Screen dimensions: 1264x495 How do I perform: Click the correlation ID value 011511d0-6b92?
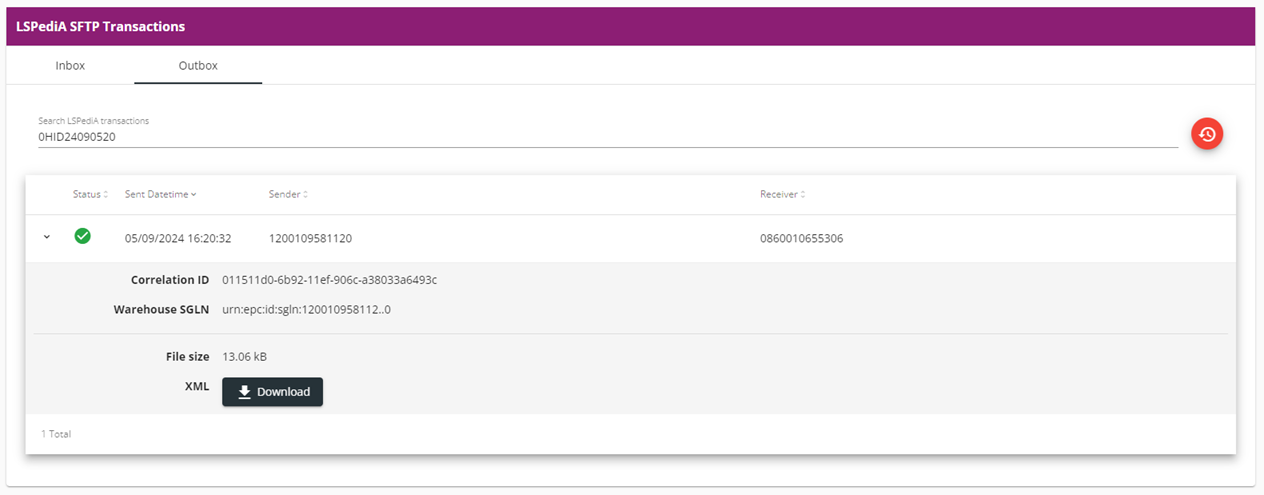pyautogui.click(x=329, y=280)
